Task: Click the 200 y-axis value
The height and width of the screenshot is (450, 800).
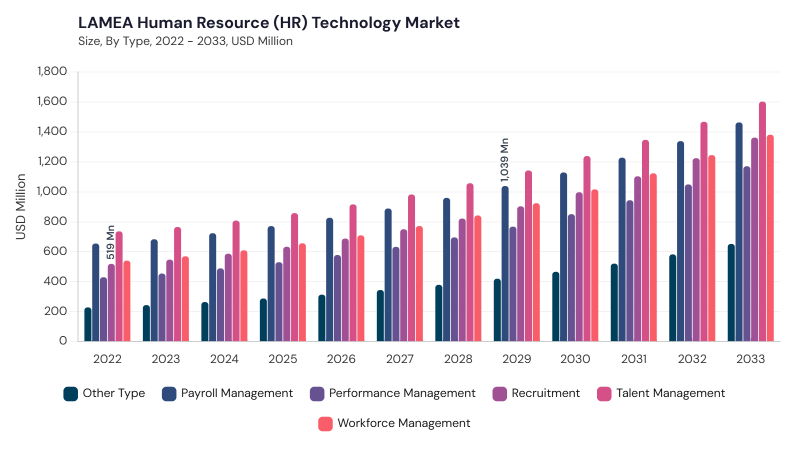Action: [x=55, y=311]
